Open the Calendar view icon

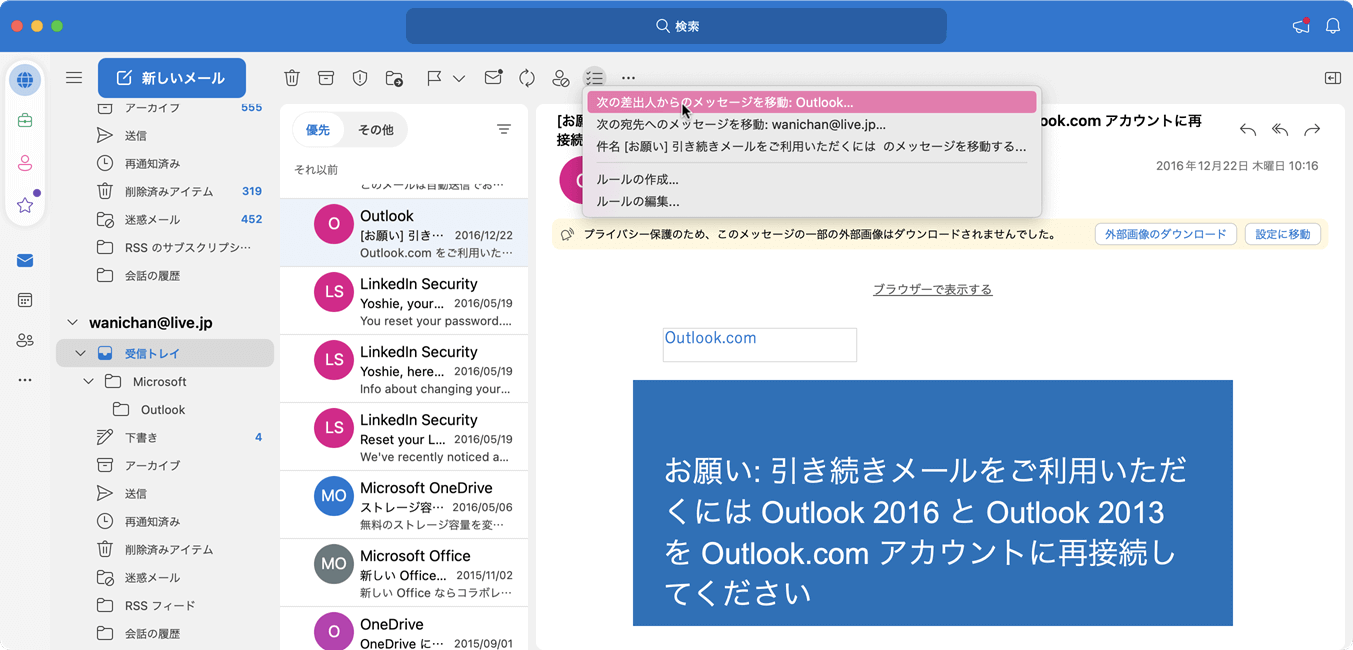tap(25, 300)
